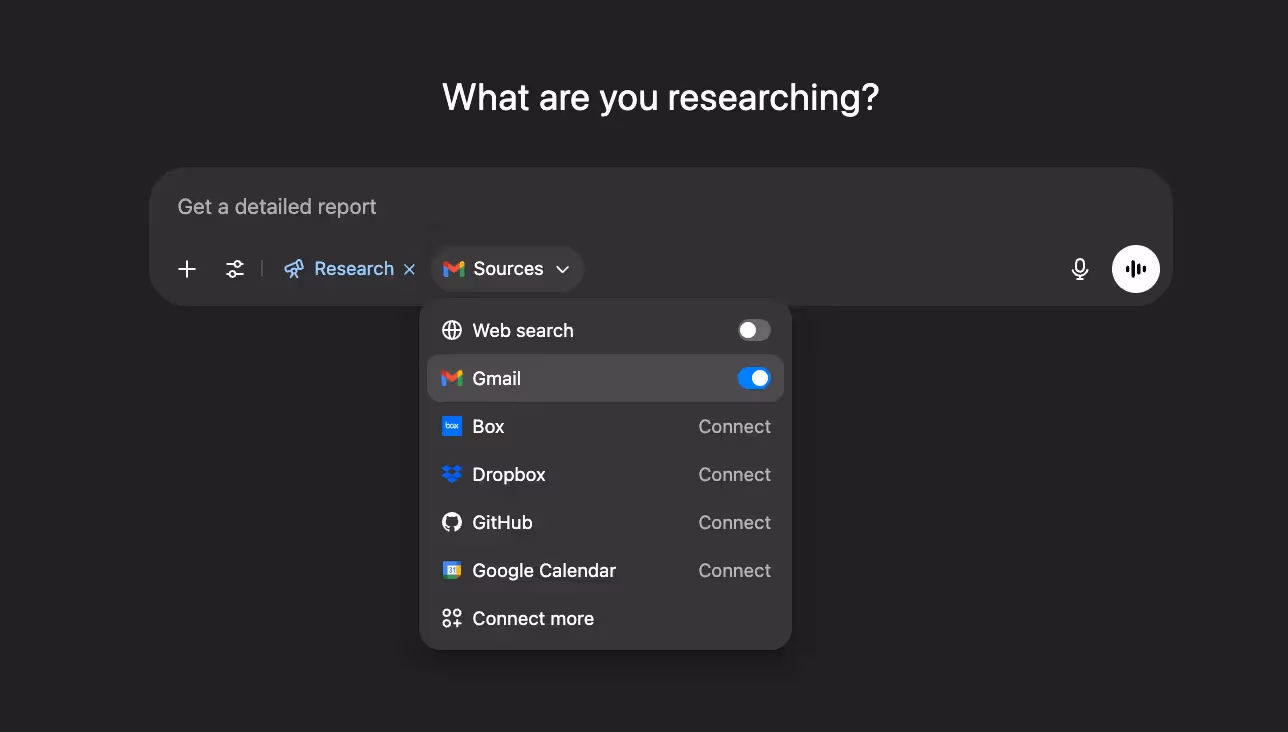The image size is (1288, 732).
Task: Click the Web search globe icon
Action: click(x=452, y=330)
